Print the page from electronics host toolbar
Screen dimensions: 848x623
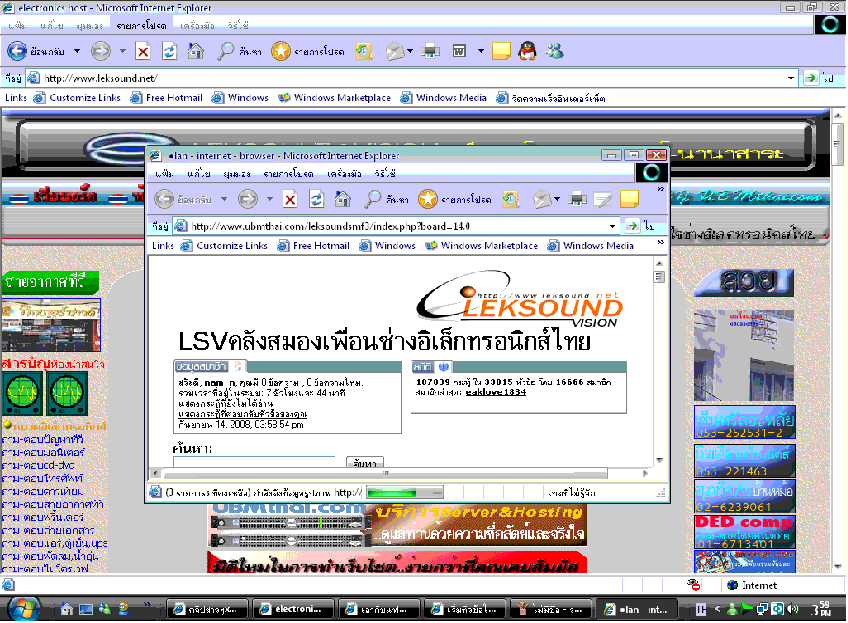point(430,51)
